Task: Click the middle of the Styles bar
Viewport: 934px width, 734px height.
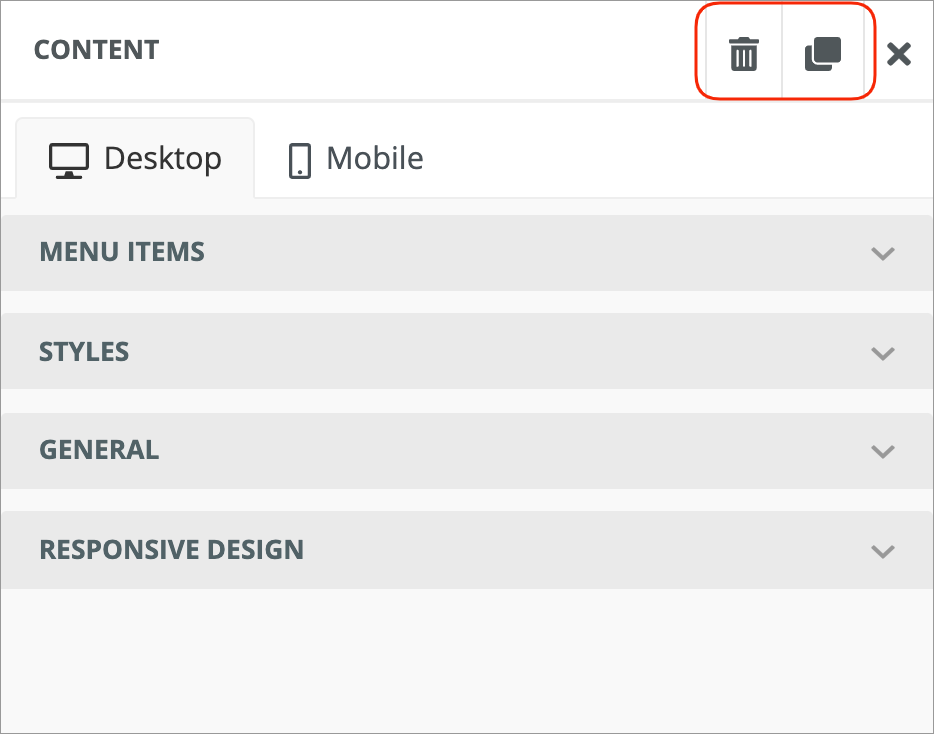Action: (x=466, y=352)
